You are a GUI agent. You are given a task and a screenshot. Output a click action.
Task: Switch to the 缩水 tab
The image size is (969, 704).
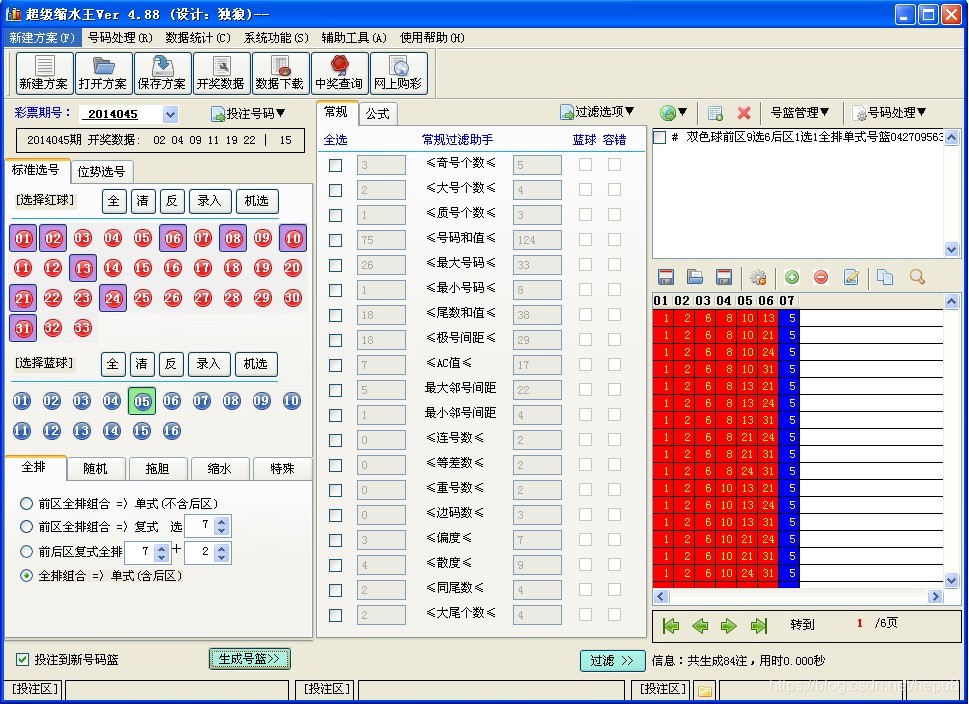219,469
